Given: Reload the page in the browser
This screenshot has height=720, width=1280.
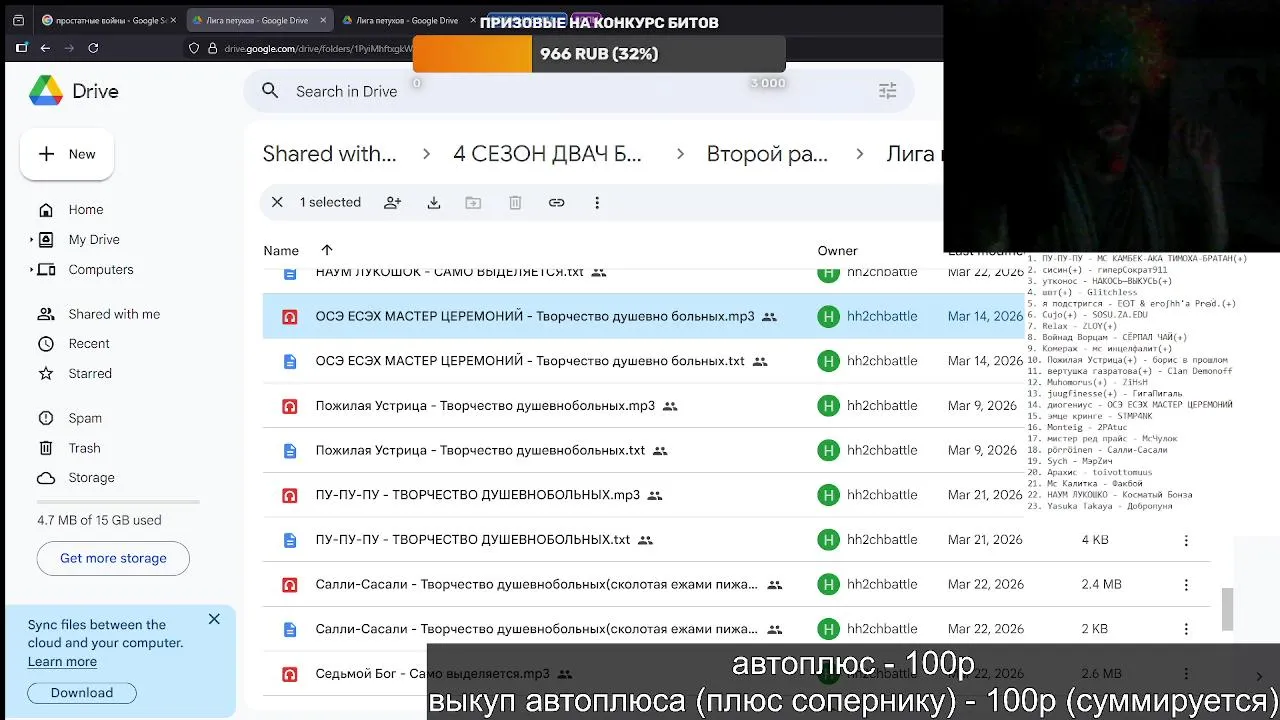Looking at the screenshot, I should click(x=93, y=47).
